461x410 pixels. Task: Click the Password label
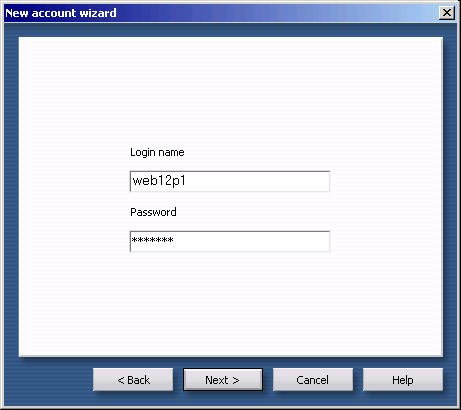point(153,212)
